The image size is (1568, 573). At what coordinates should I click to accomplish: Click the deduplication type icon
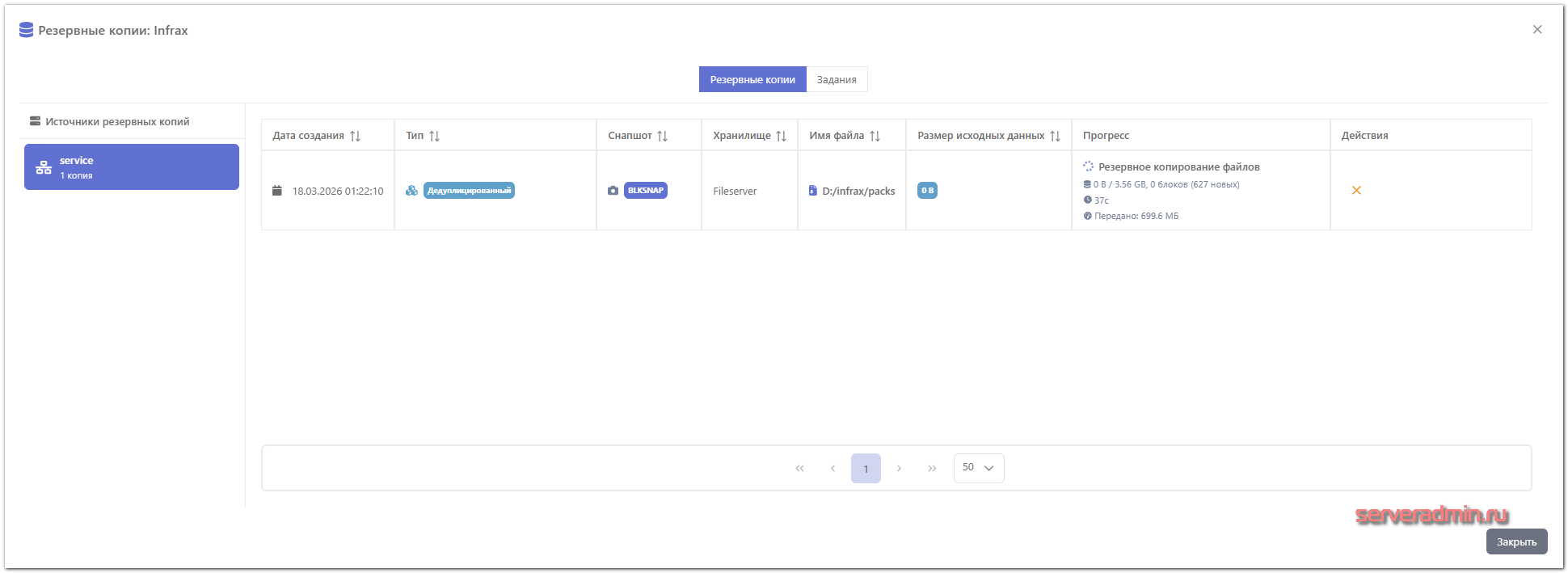coord(412,191)
